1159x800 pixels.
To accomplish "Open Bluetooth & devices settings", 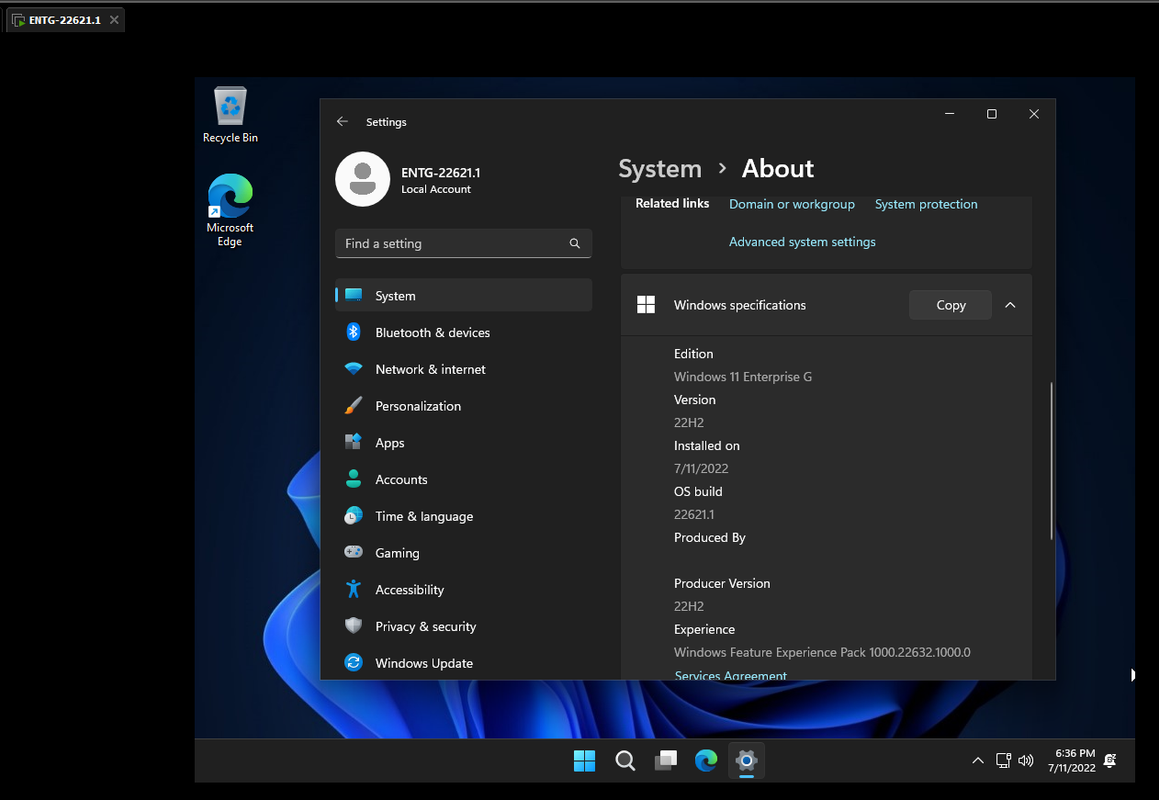I will [463, 332].
